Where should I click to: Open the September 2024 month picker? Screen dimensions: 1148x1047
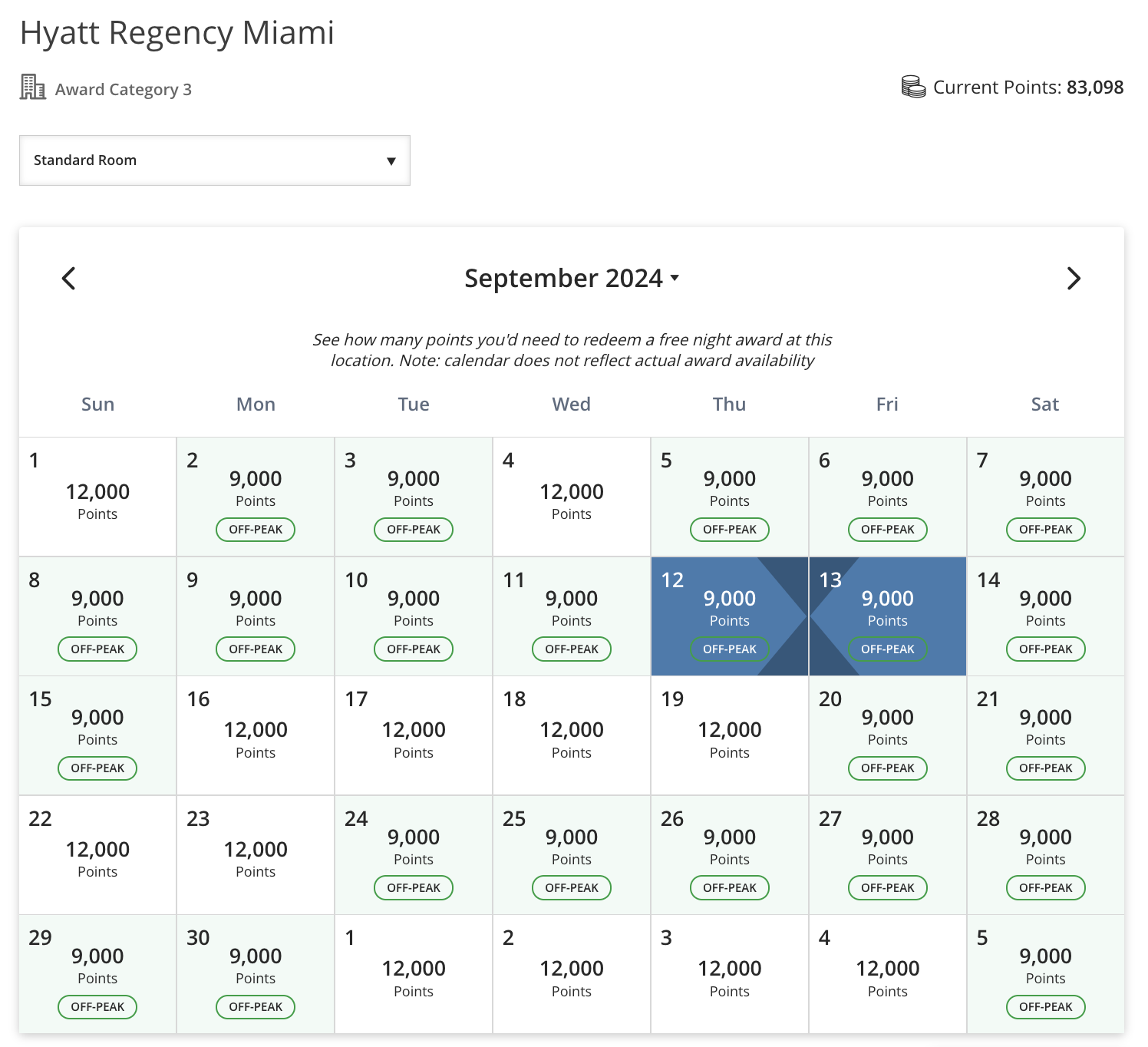(572, 278)
